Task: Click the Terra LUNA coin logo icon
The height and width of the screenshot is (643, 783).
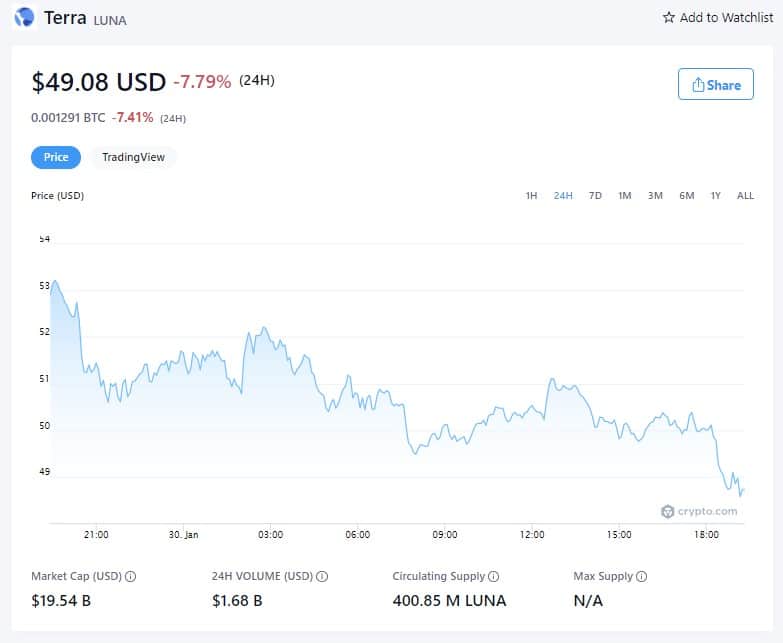Action: [x=24, y=18]
